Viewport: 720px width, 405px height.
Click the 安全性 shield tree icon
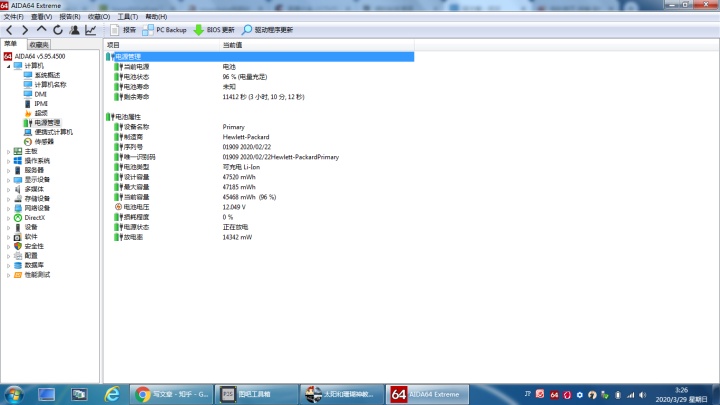[17, 246]
